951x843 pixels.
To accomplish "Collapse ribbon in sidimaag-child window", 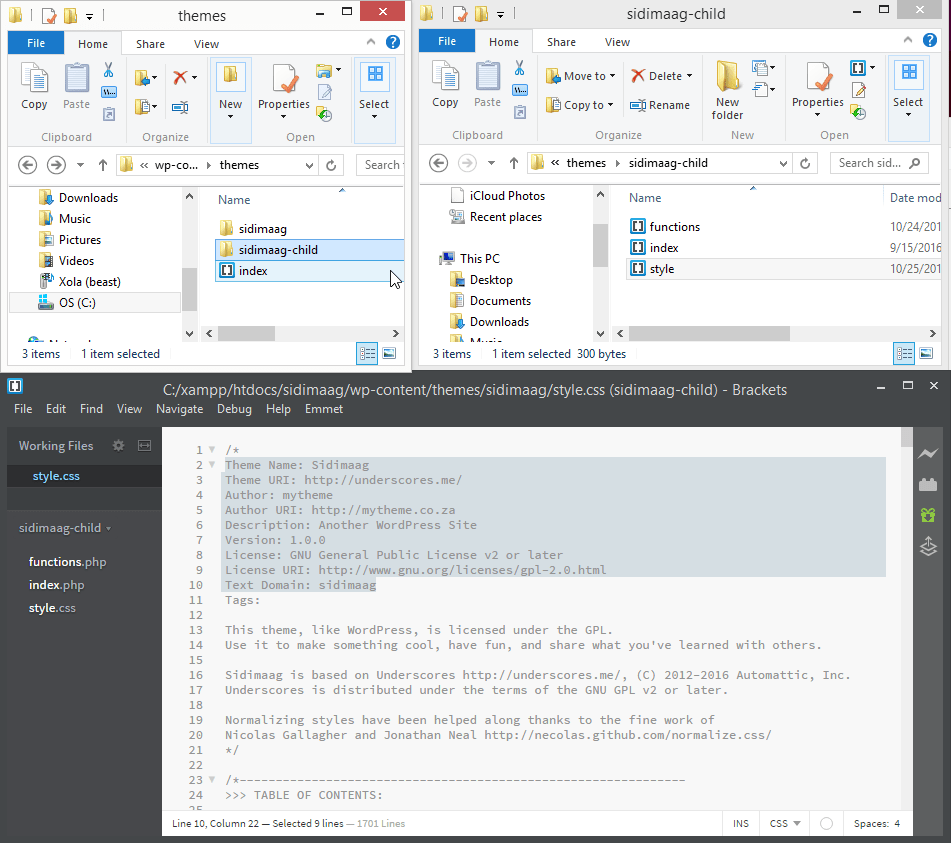I will tap(908, 40).
